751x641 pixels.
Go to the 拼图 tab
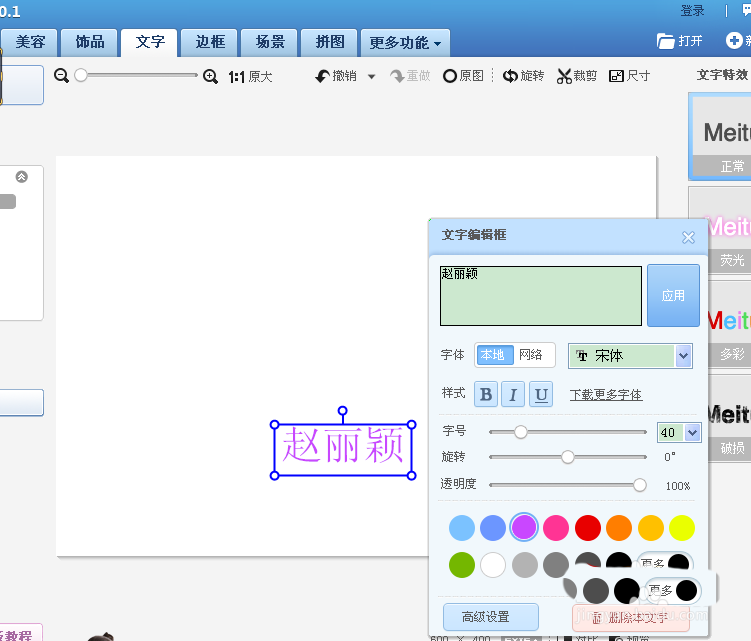329,42
